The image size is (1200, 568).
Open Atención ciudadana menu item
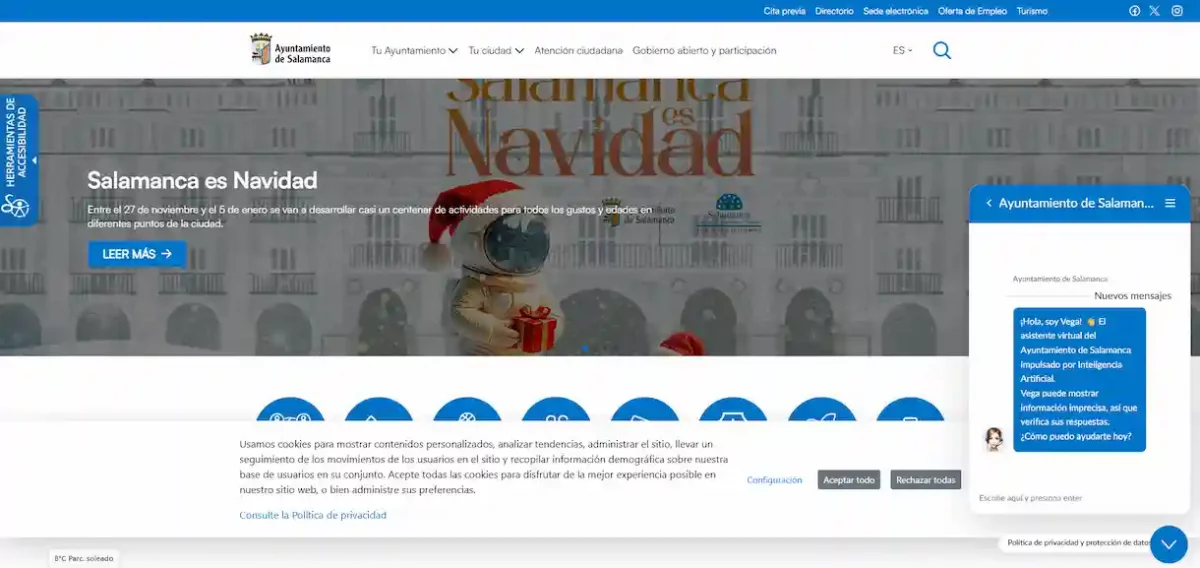(x=578, y=51)
